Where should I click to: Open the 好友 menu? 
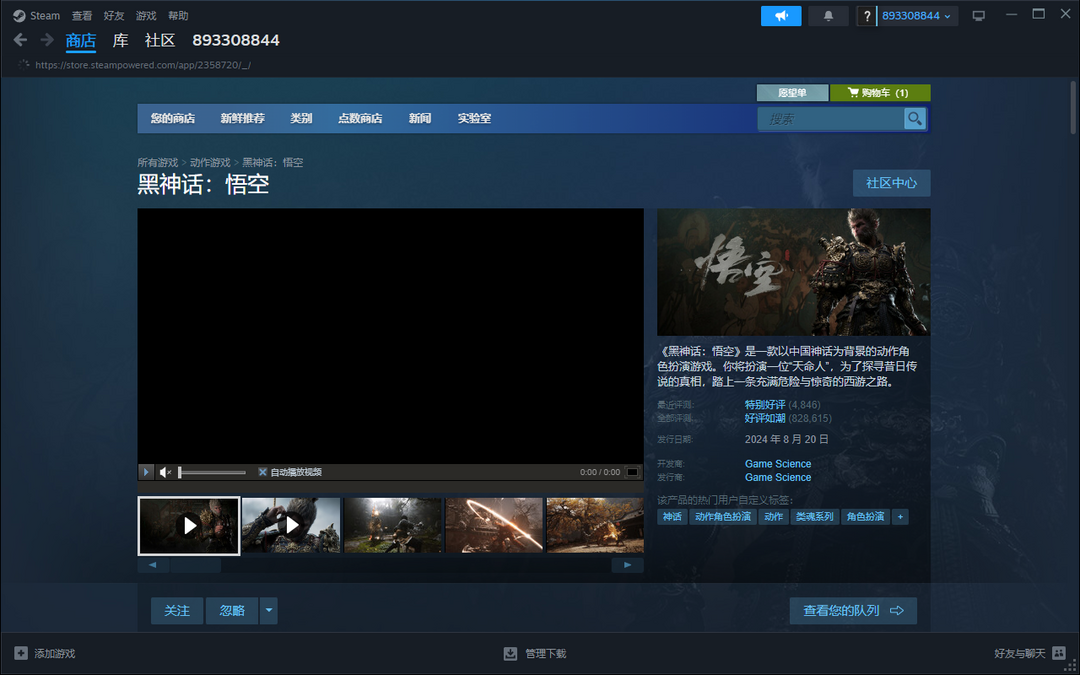coord(114,15)
